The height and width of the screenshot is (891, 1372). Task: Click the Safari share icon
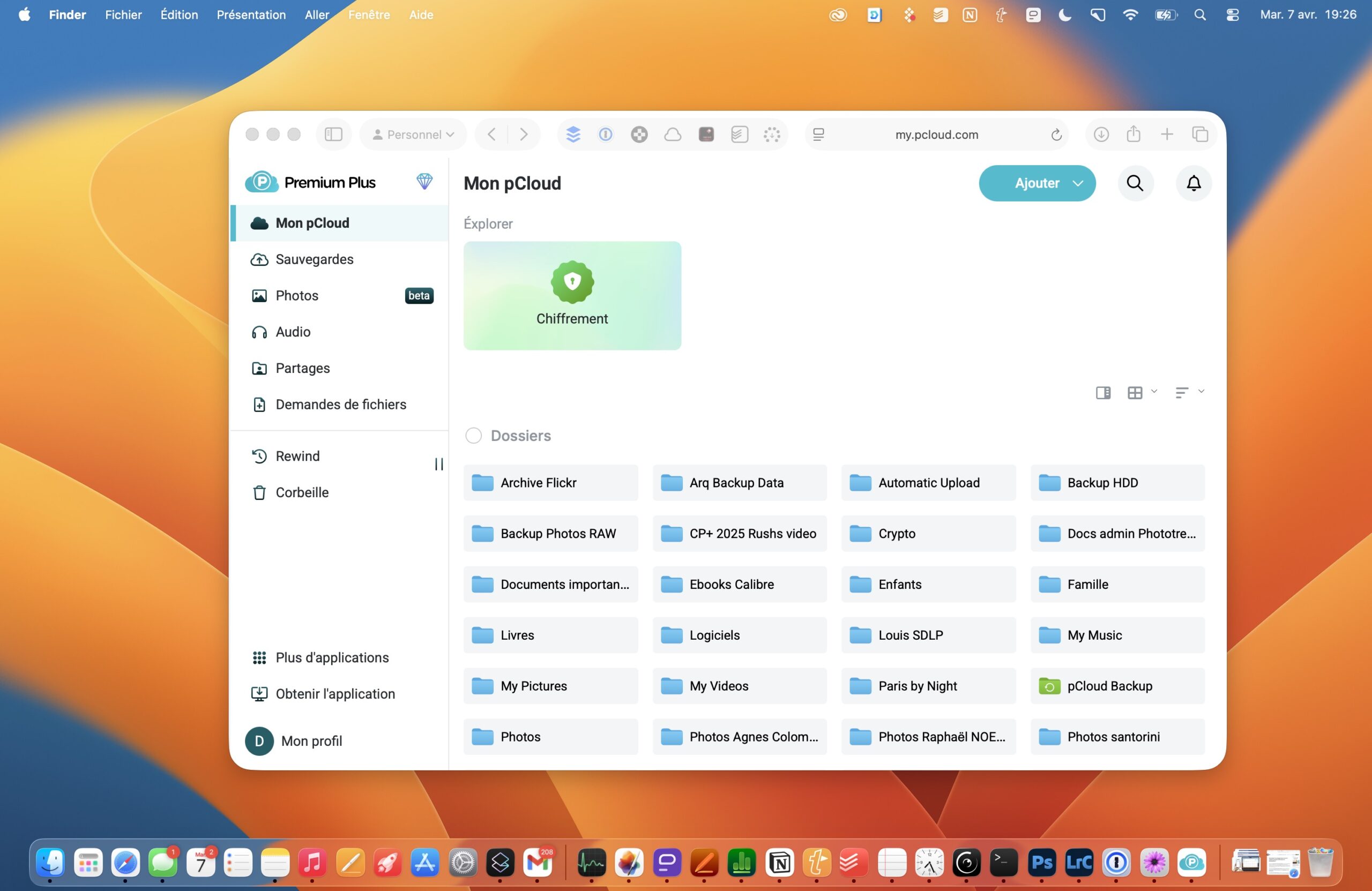click(x=1133, y=134)
